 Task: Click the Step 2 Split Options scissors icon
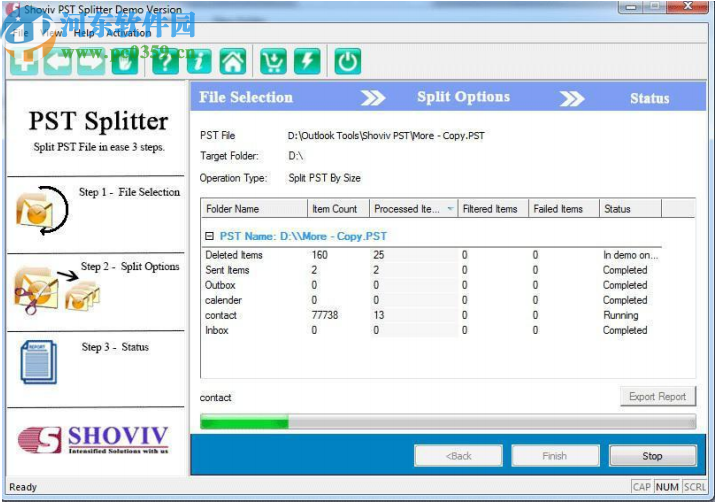(x=55, y=290)
